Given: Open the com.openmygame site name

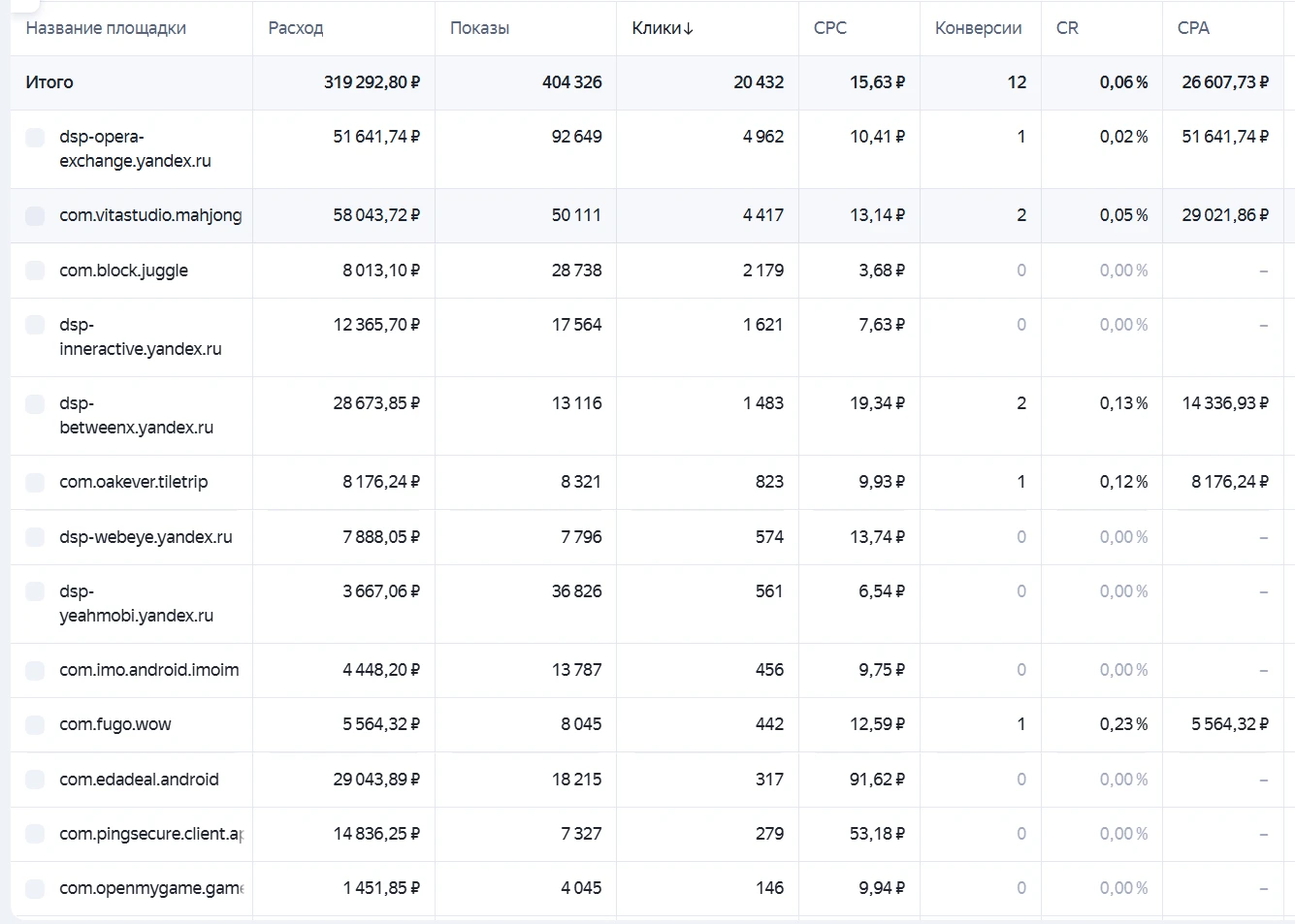Looking at the screenshot, I should [150, 888].
